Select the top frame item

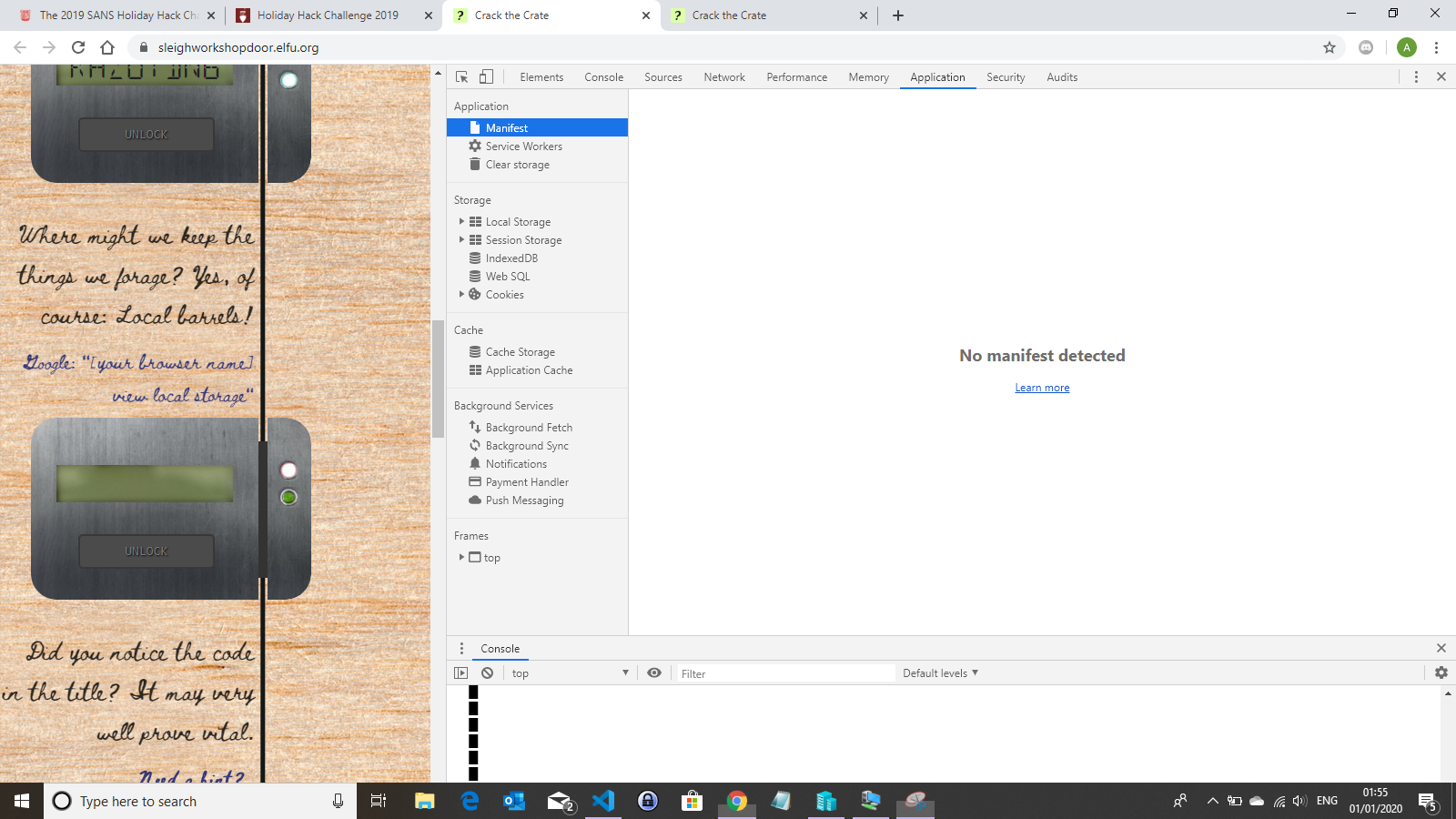(x=491, y=558)
